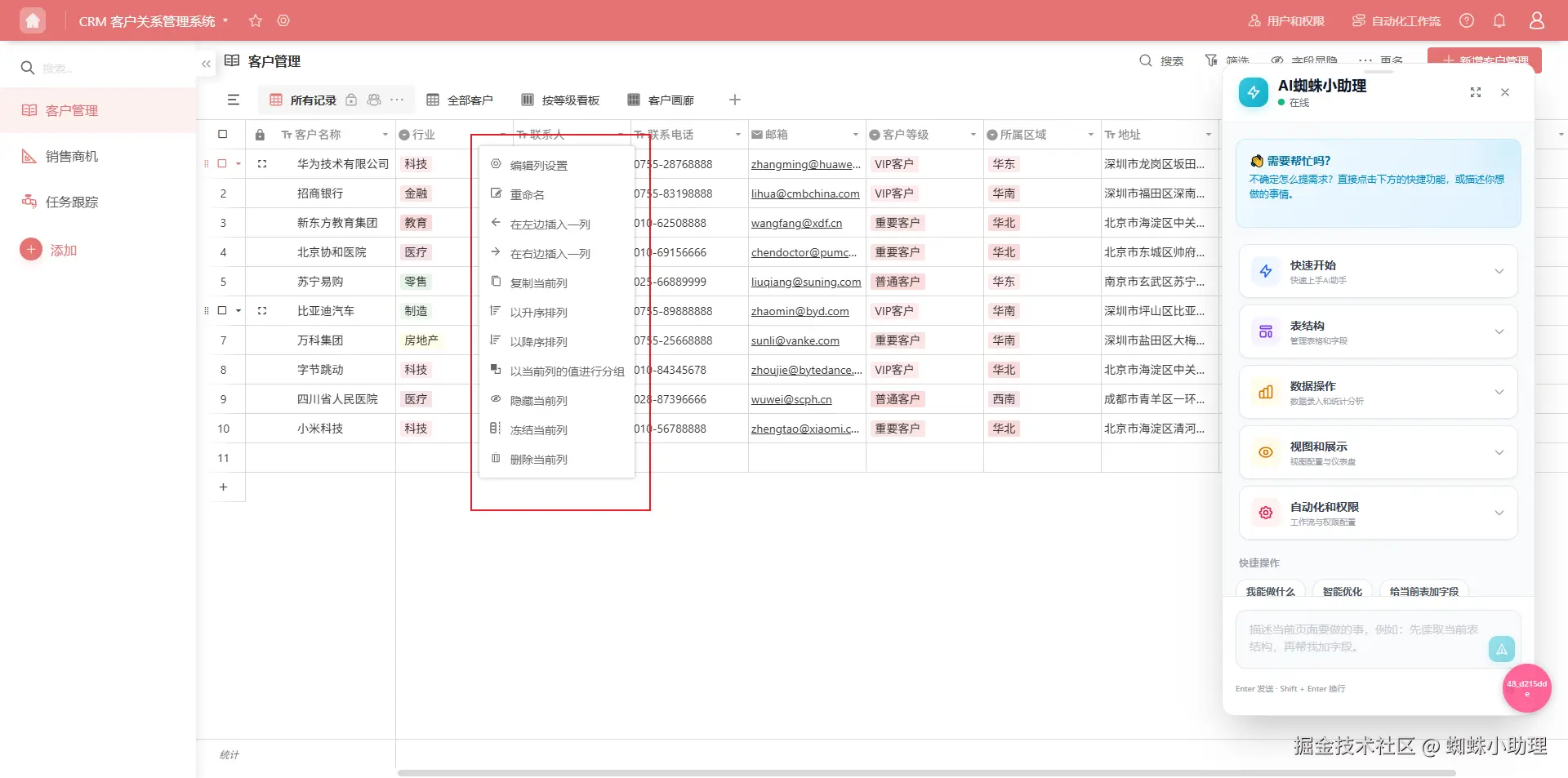This screenshot has height=778, width=1568.
Task: Expand the 比亚迪汽车 record
Action: coord(262,311)
